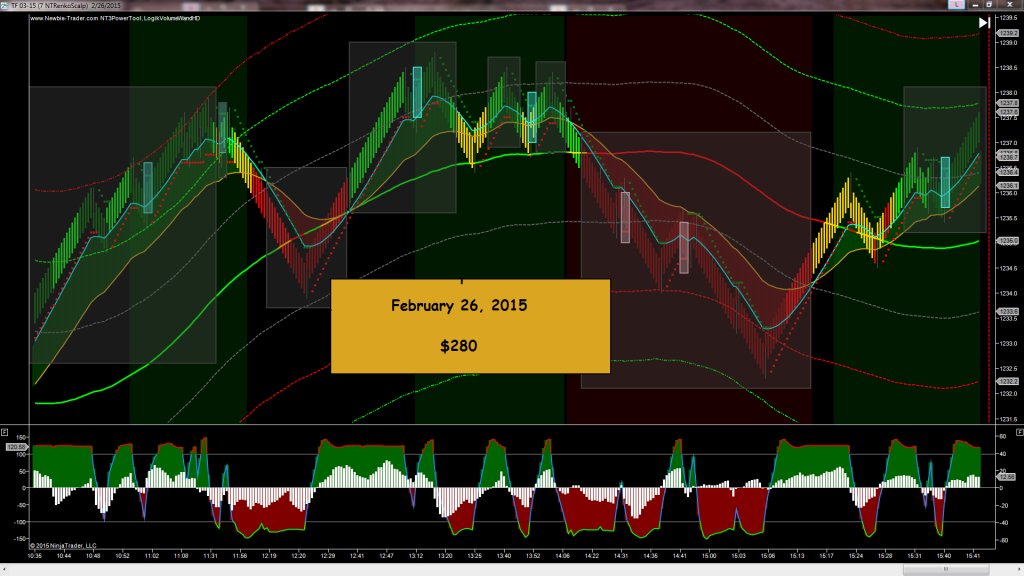Click the 15:24 time axis label
This screenshot has width=1024, height=576.
(856, 556)
